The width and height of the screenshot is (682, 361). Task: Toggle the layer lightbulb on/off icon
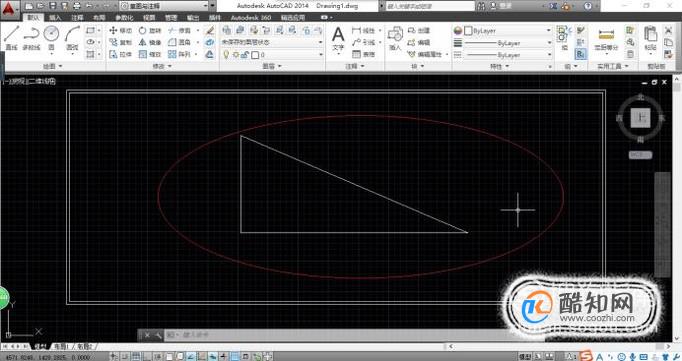[226, 55]
